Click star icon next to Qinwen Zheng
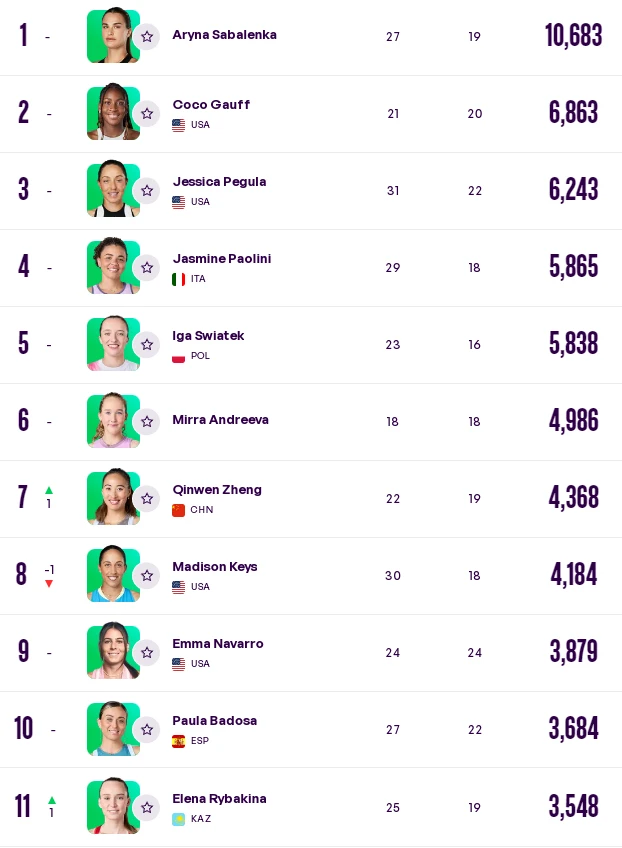622x848 pixels. 147,499
